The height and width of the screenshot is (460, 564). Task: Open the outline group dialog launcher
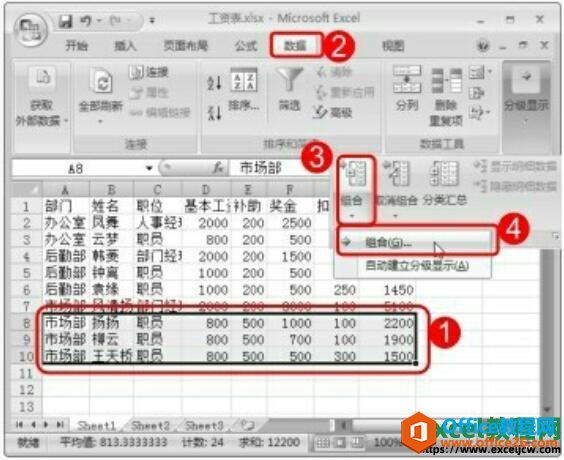coord(556,236)
